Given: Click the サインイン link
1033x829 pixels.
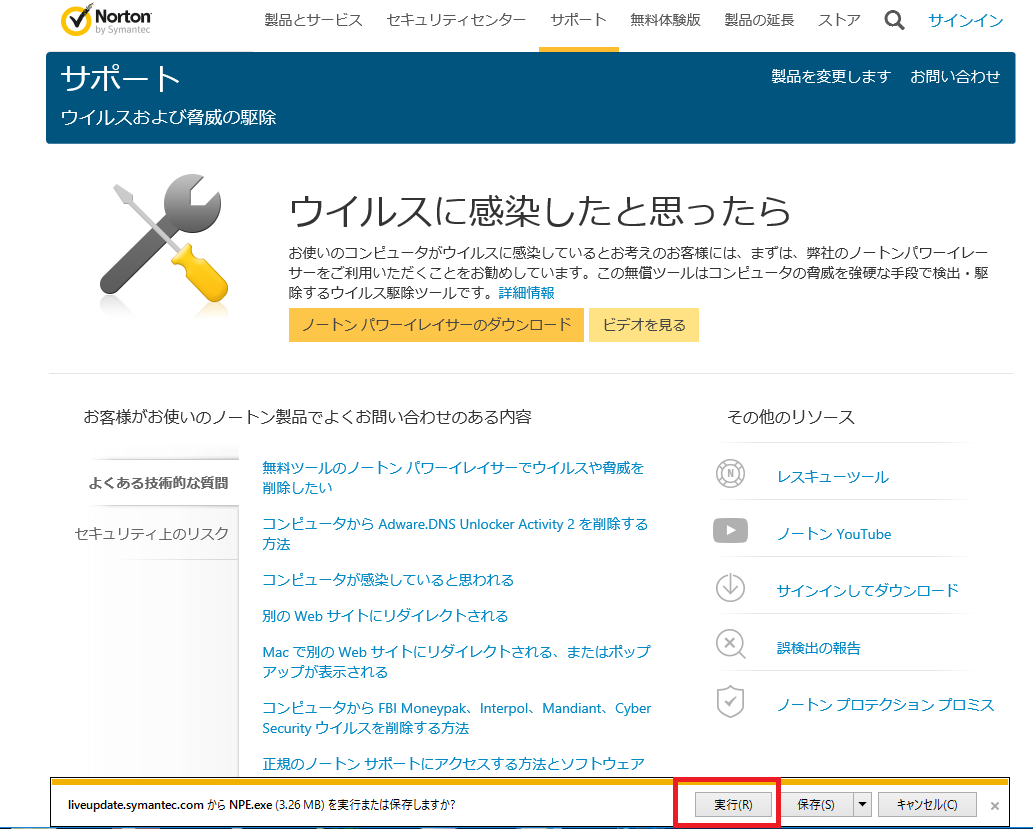Looking at the screenshot, I should coord(965,20).
